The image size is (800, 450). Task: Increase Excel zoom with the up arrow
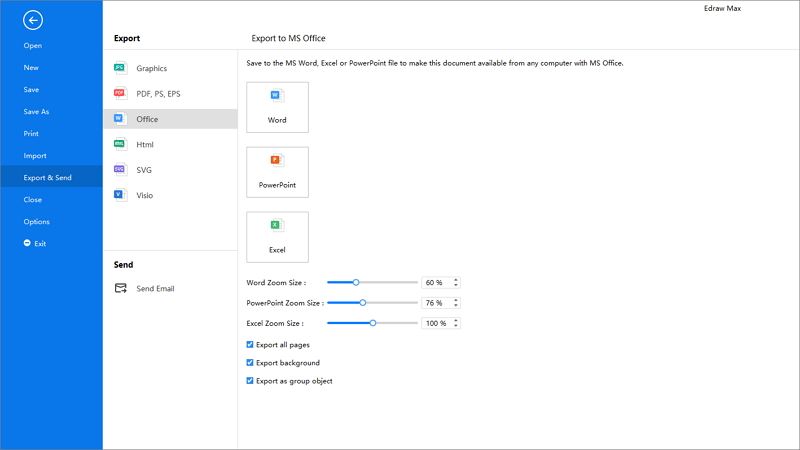[x=456, y=320]
